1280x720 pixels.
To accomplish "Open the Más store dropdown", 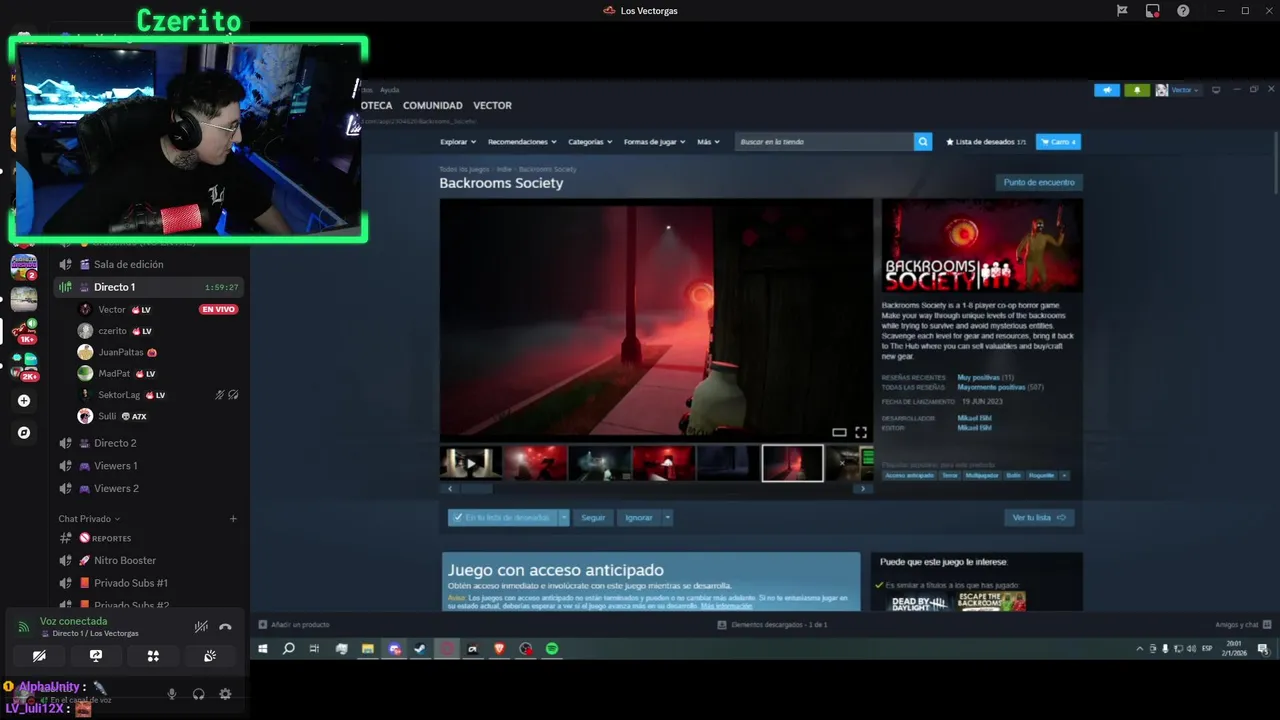I will [x=708, y=142].
